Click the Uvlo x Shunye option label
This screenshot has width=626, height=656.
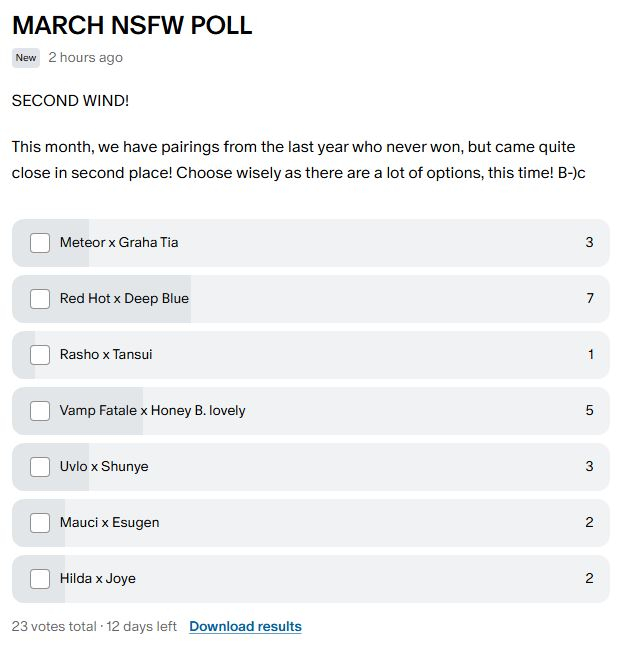(x=104, y=467)
